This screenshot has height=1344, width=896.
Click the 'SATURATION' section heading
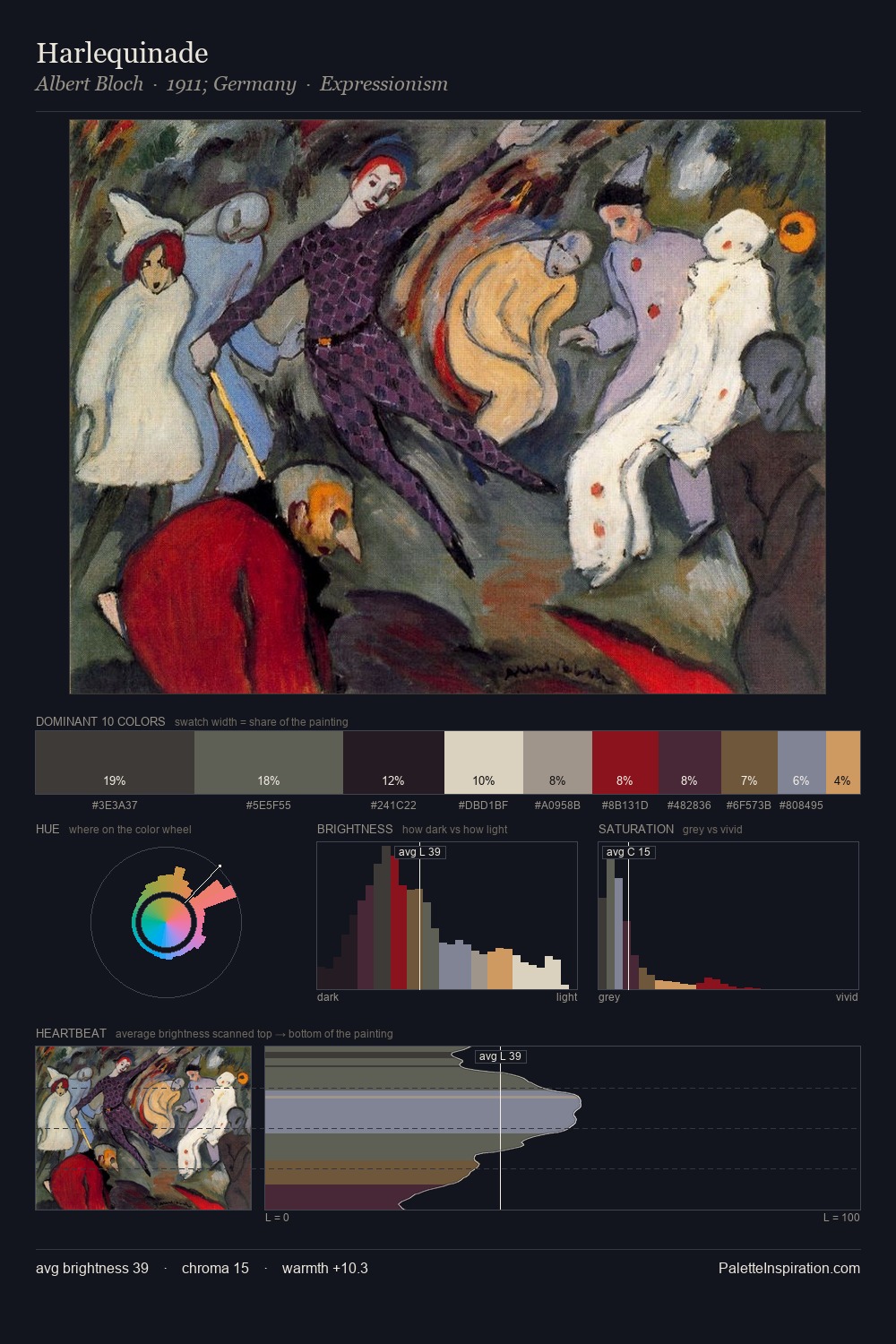click(636, 829)
